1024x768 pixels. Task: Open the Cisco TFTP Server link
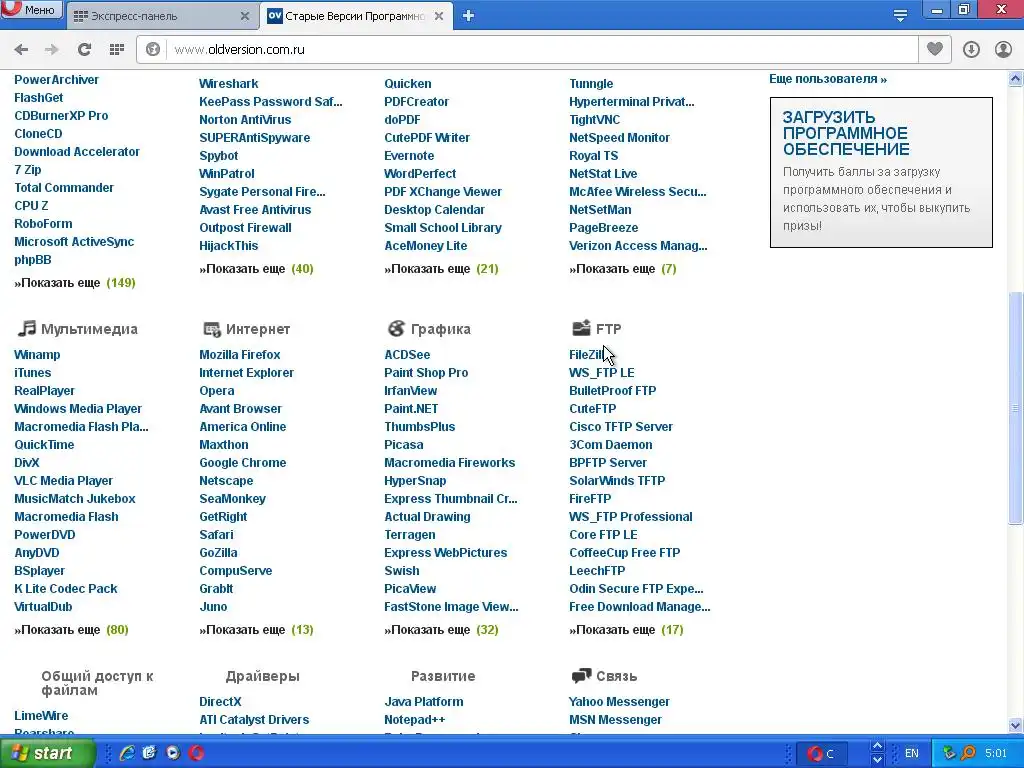click(620, 427)
